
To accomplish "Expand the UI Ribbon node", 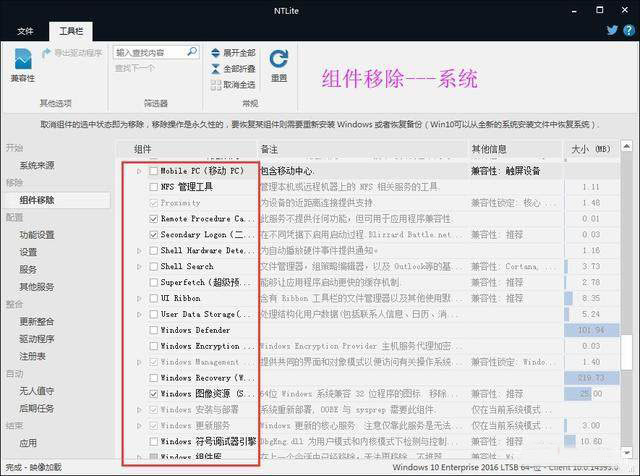I will [139, 298].
